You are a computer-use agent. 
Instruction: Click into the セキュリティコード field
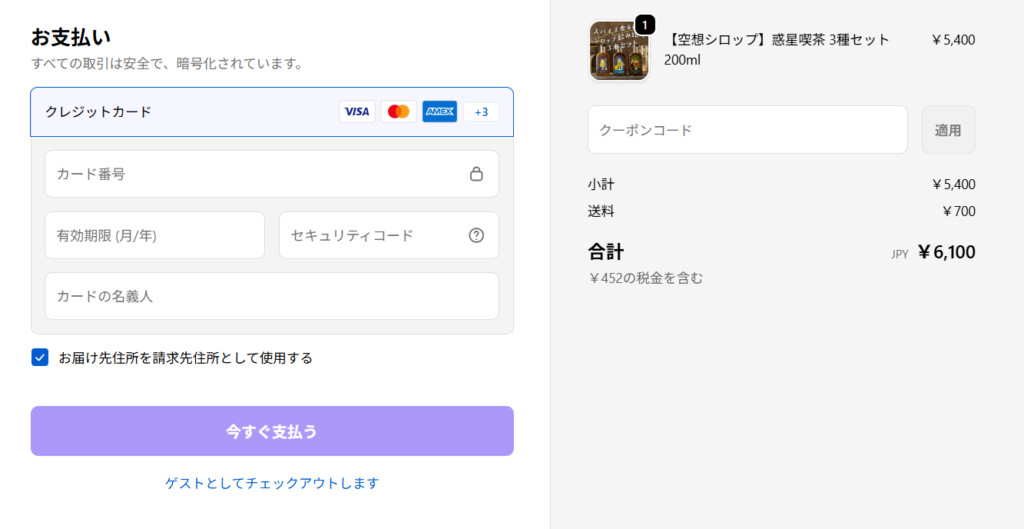tap(370, 236)
